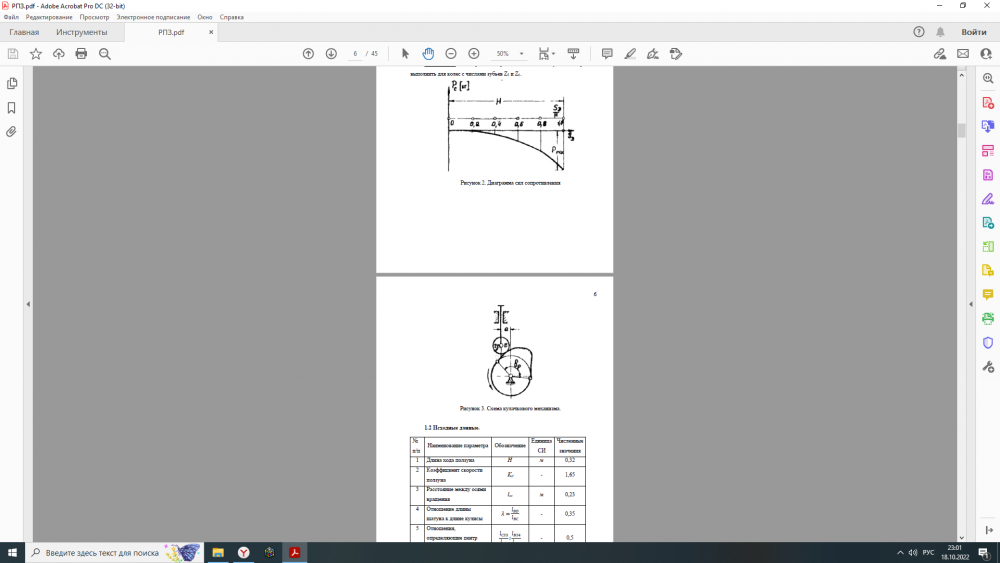Viewport: 1000px width, 563px height.
Task: Click the scrolling mode toolbar icon
Action: [573, 54]
